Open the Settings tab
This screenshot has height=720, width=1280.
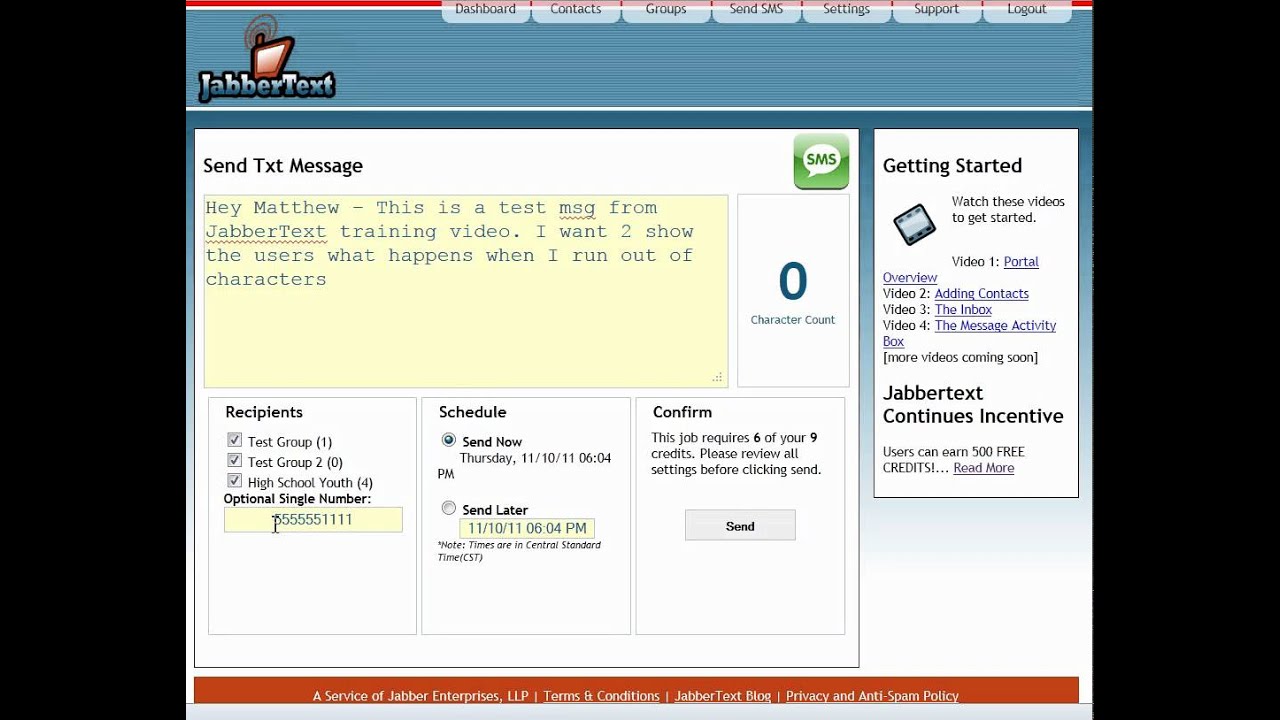click(846, 10)
